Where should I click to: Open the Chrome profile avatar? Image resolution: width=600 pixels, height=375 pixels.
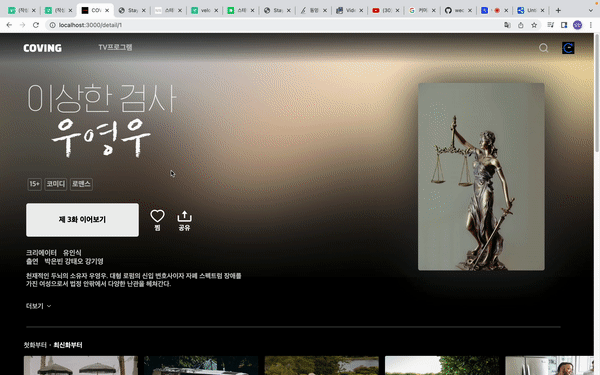tap(577, 25)
